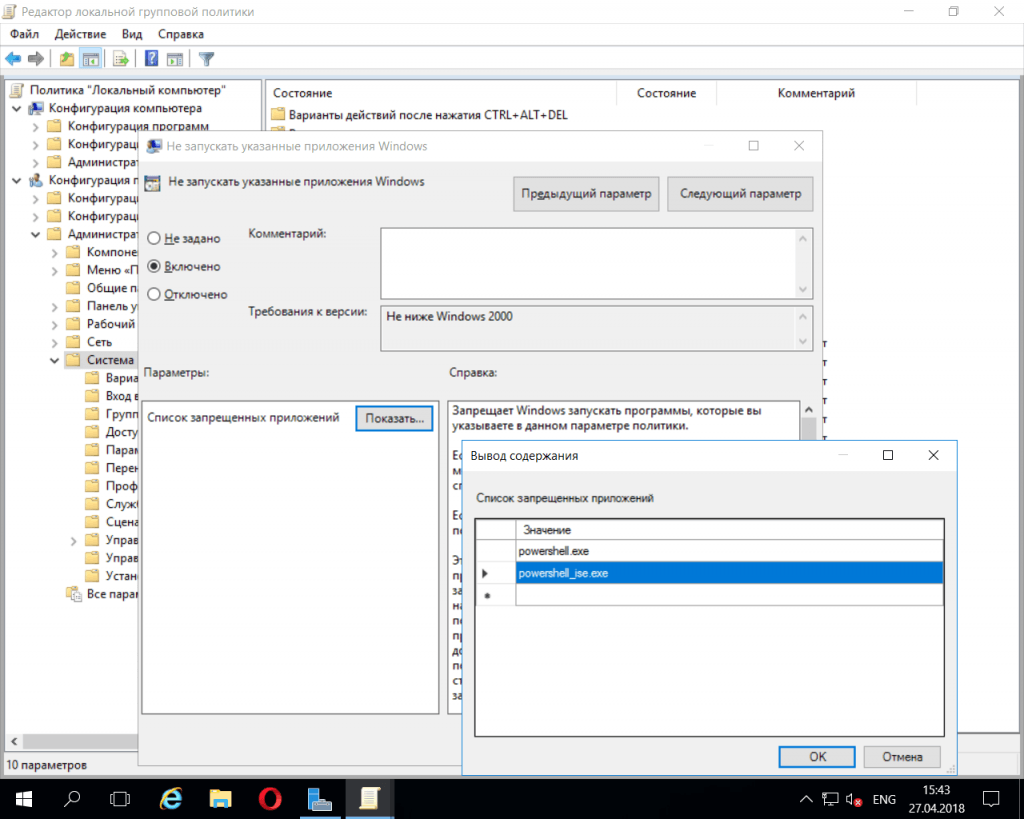The image size is (1024, 819).
Task: Click the Export list toolbar icon
Action: pyautogui.click(x=121, y=59)
